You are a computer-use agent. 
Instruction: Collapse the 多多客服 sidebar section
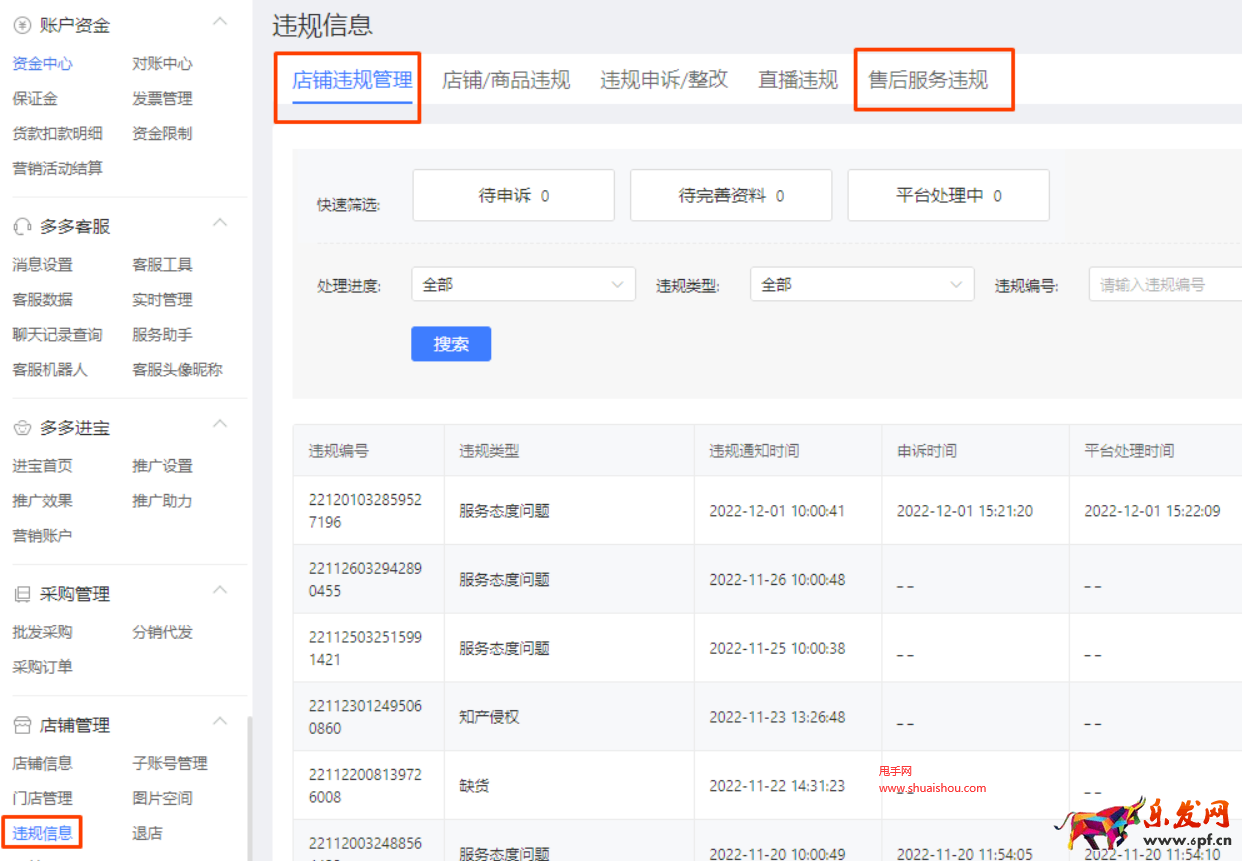[x=219, y=222]
